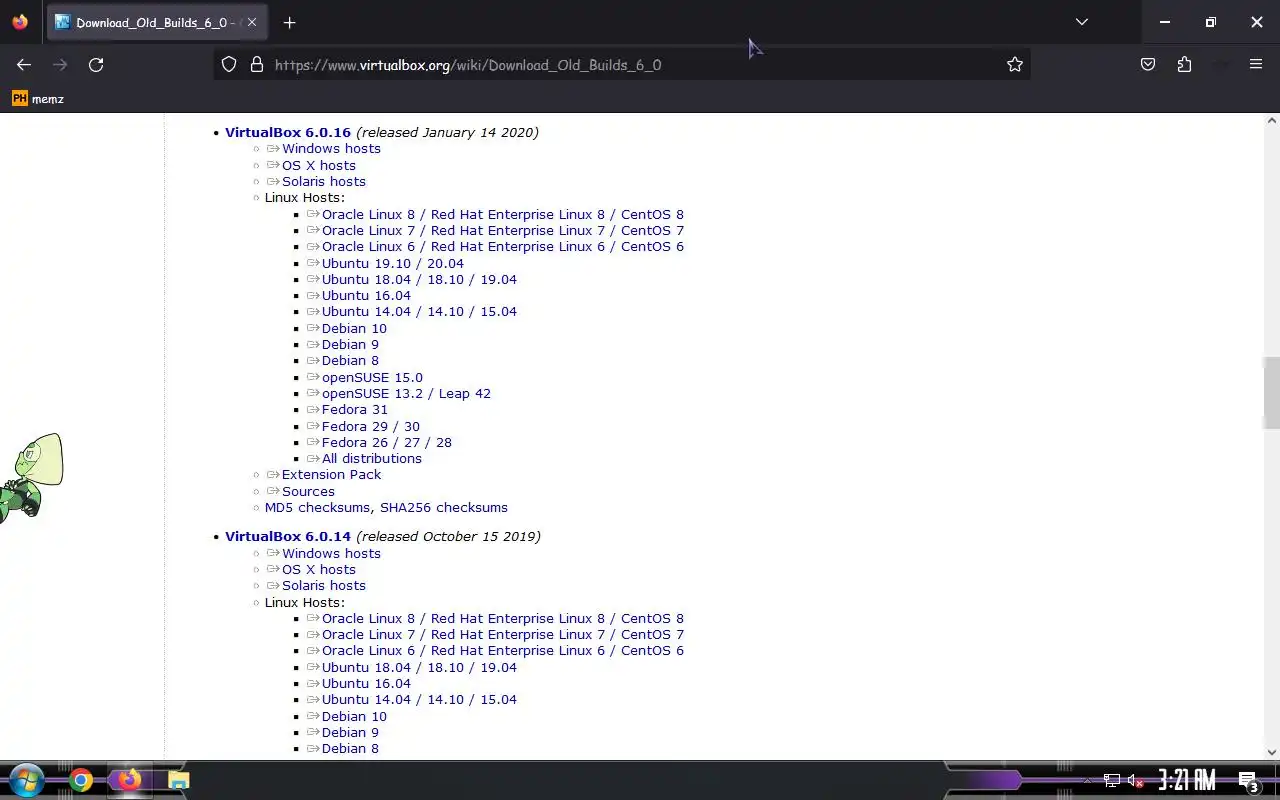The height and width of the screenshot is (800, 1280).
Task: Click the URL address bar field
Action: pos(620,65)
